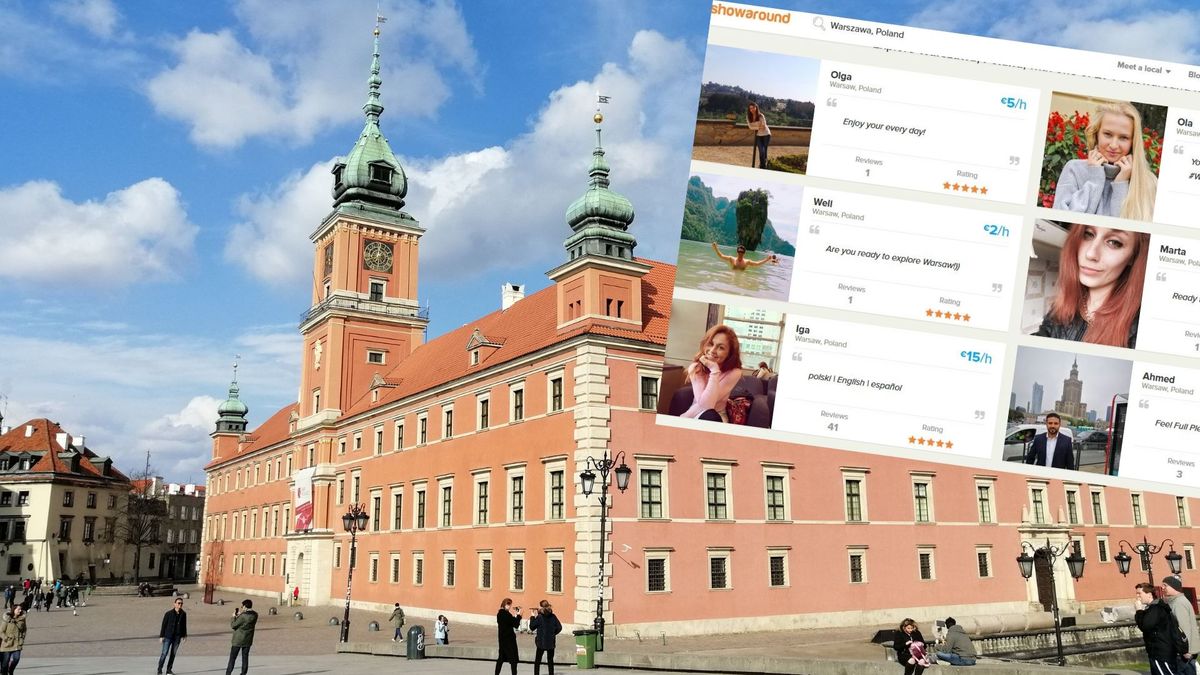Click the quote icon on Well's card
The height and width of the screenshot is (675, 1200).
(814, 227)
